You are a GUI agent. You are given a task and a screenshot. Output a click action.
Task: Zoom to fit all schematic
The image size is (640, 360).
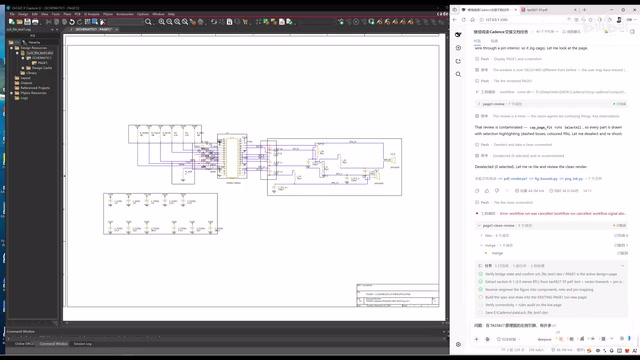click(x=185, y=22)
